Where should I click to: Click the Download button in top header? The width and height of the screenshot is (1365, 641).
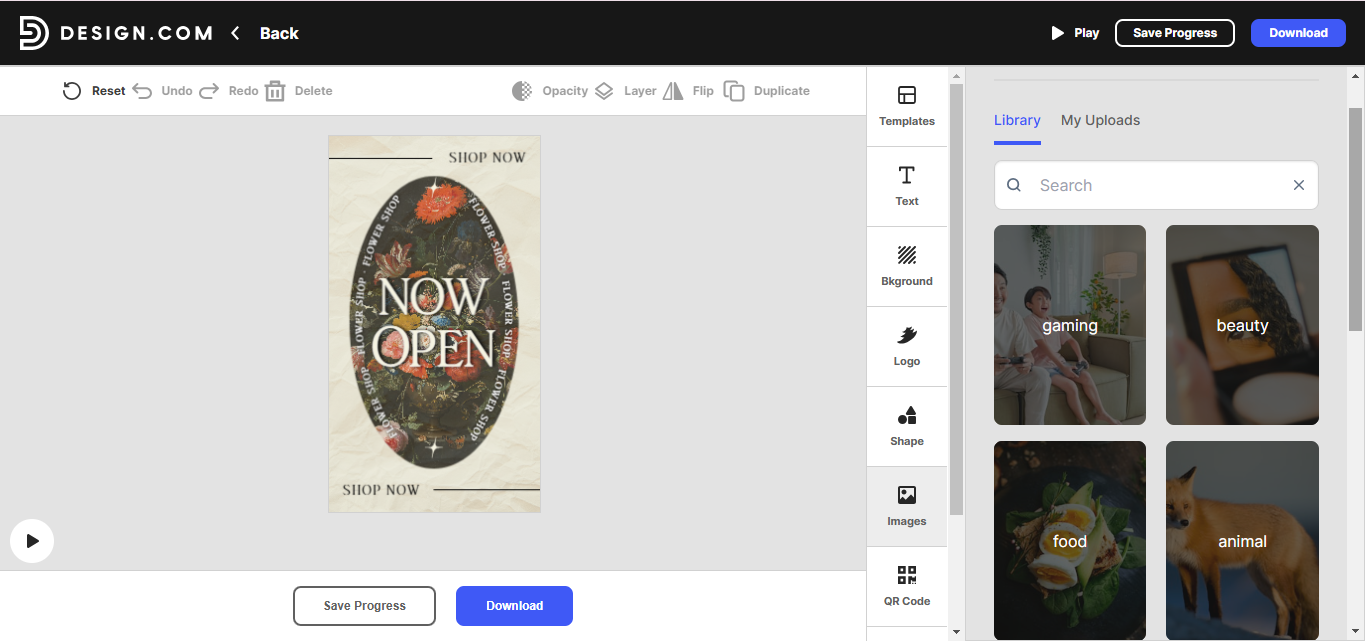tap(1298, 33)
